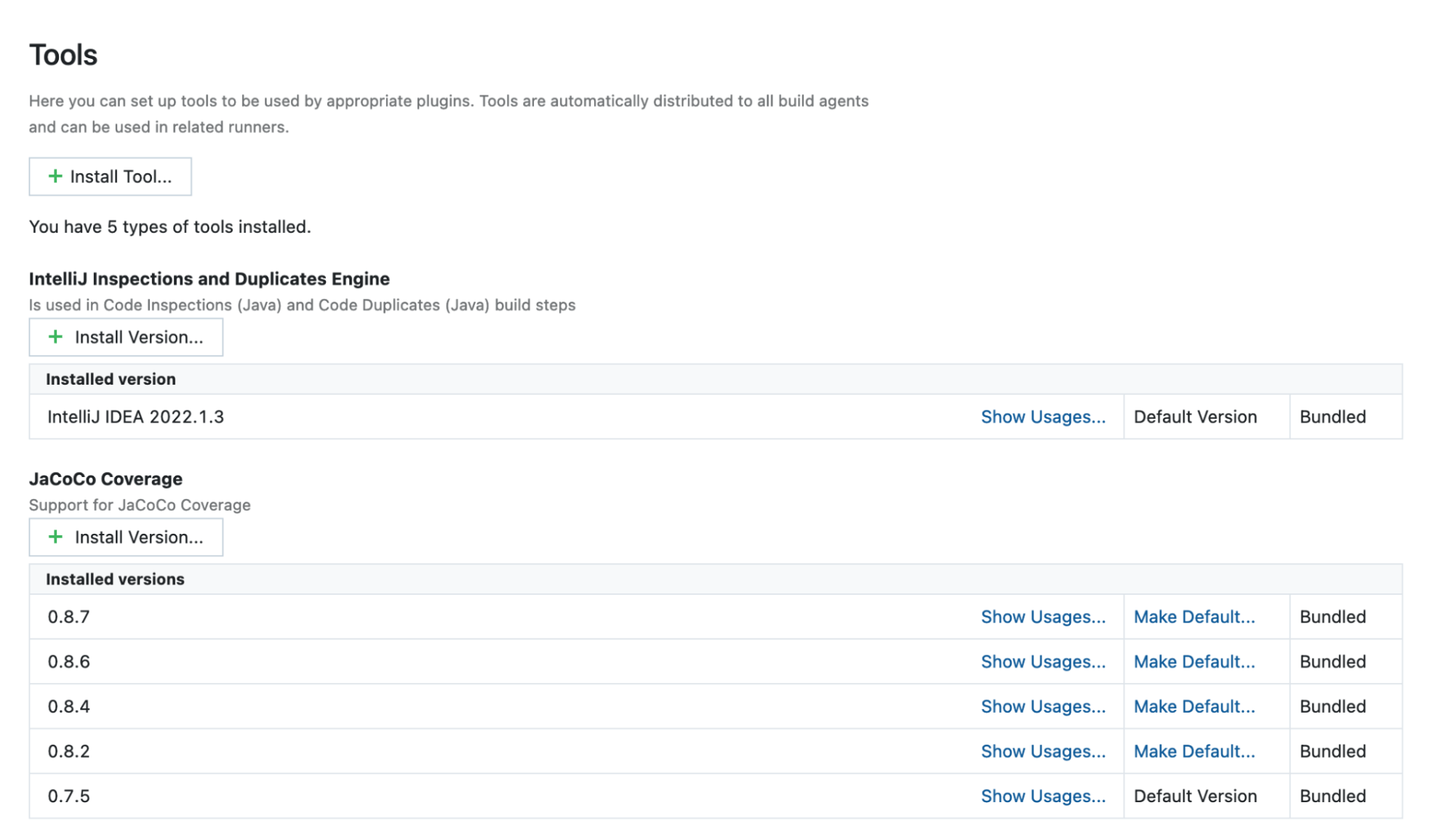The height and width of the screenshot is (840, 1454).
Task: Show usages of JaCoCo 0.8.7
Action: [1042, 617]
